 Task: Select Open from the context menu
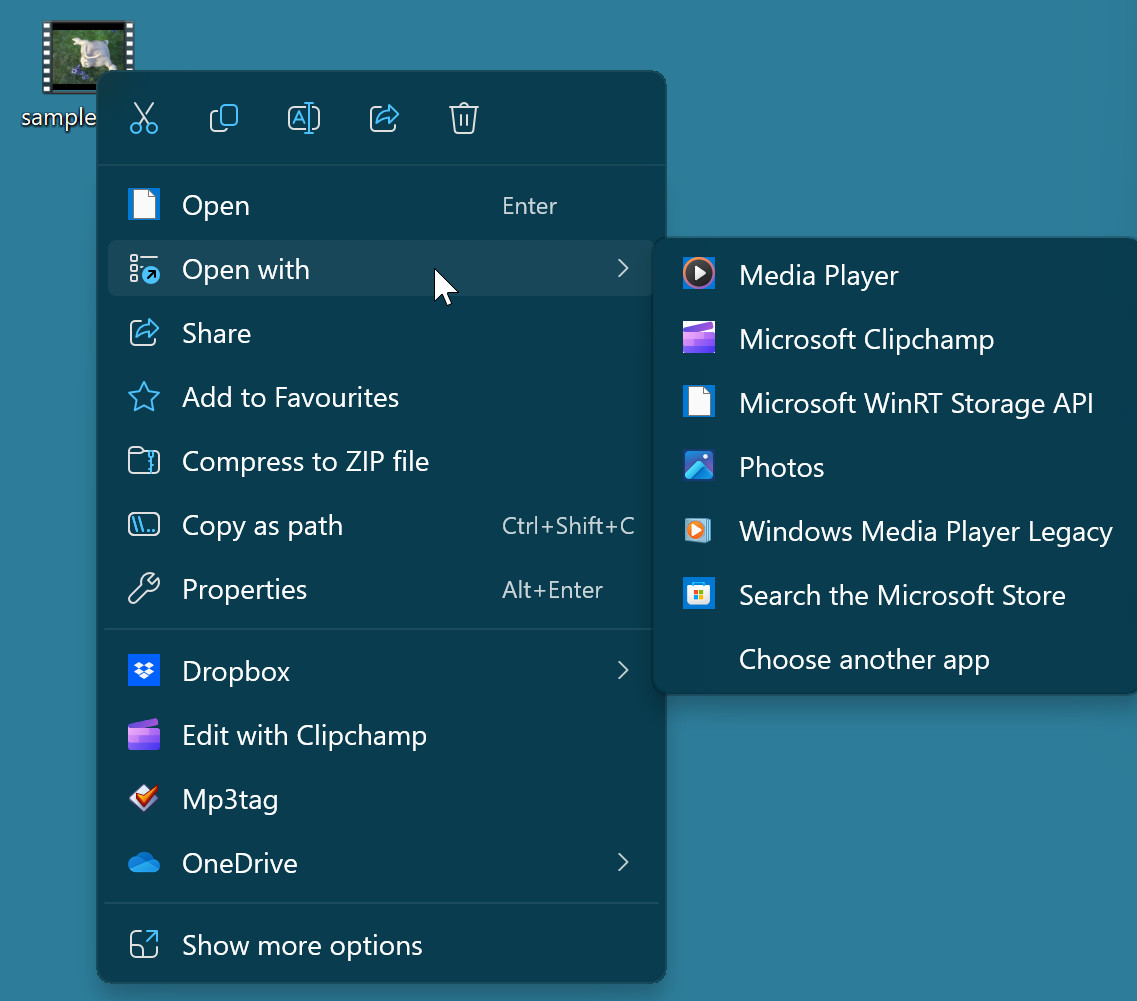click(x=215, y=205)
